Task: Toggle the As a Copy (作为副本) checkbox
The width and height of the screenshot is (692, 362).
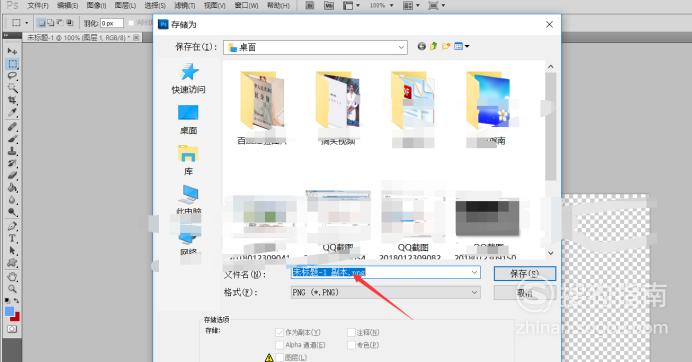Action: pyautogui.click(x=279, y=332)
